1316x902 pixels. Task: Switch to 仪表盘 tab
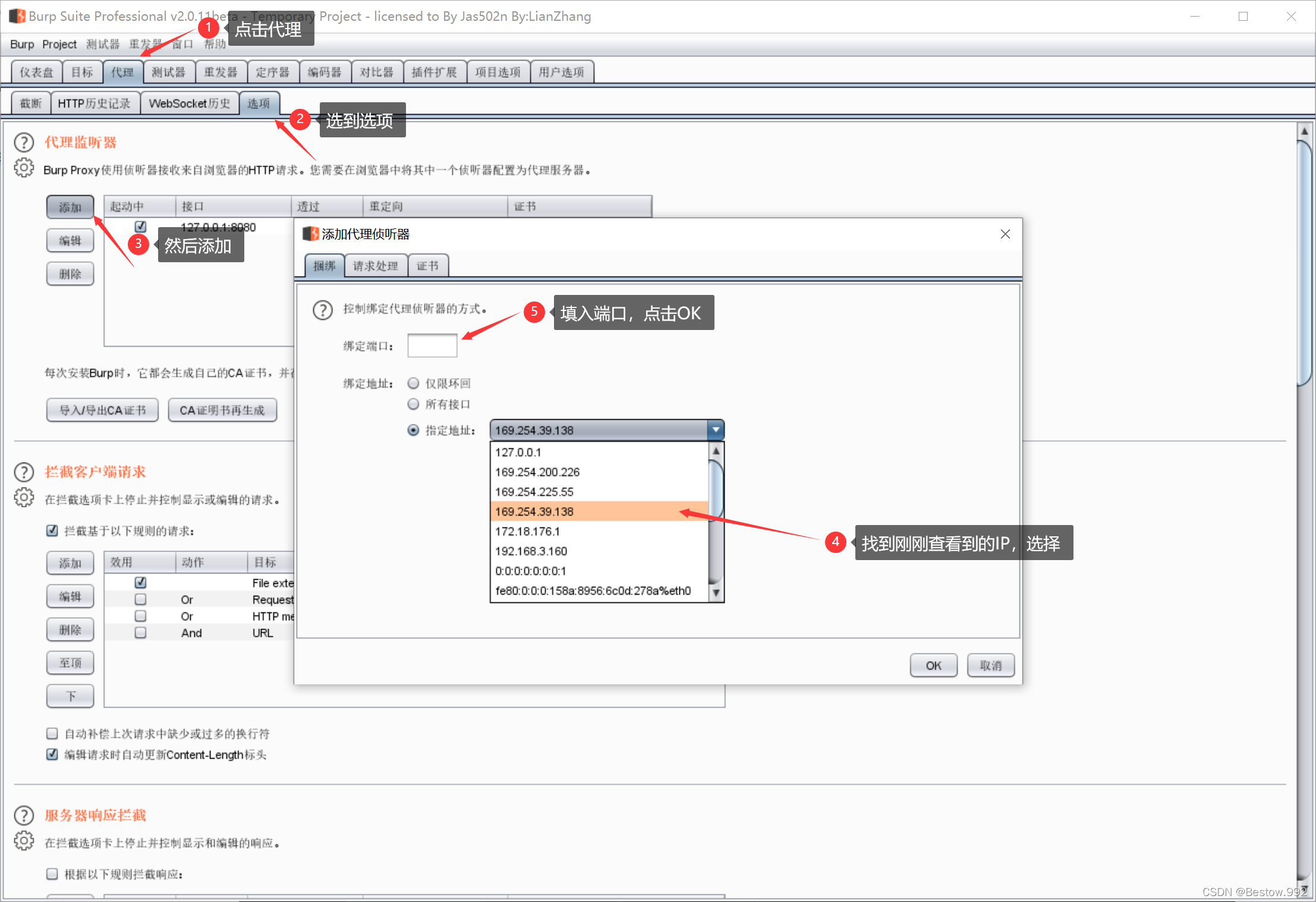[x=37, y=72]
